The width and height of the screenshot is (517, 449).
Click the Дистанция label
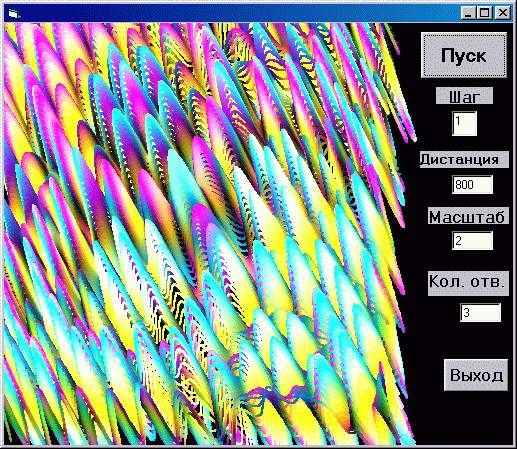pos(464,159)
